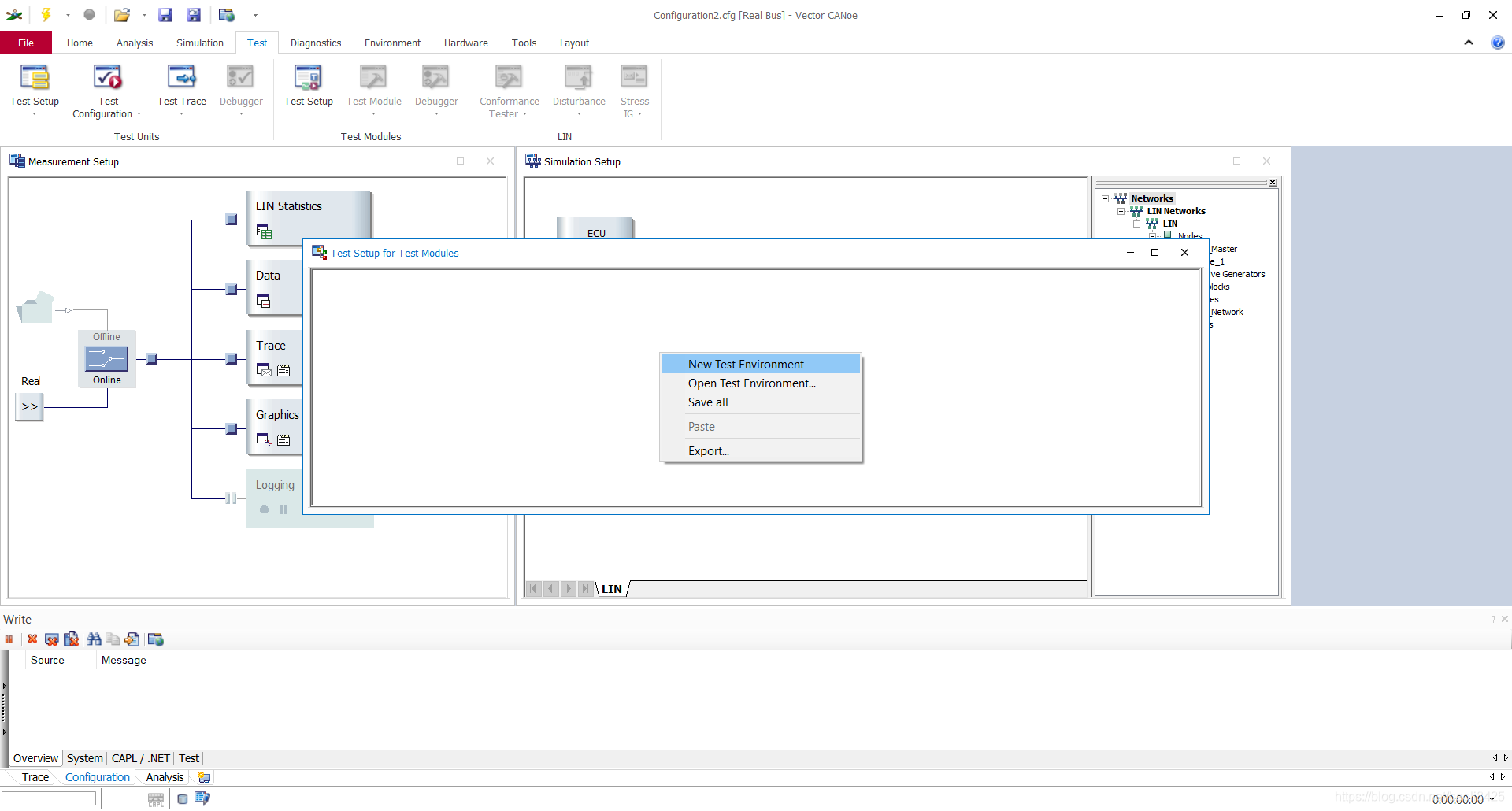Choose Open Test Environment… in context menu
The width and height of the screenshot is (1512, 811).
[761, 383]
